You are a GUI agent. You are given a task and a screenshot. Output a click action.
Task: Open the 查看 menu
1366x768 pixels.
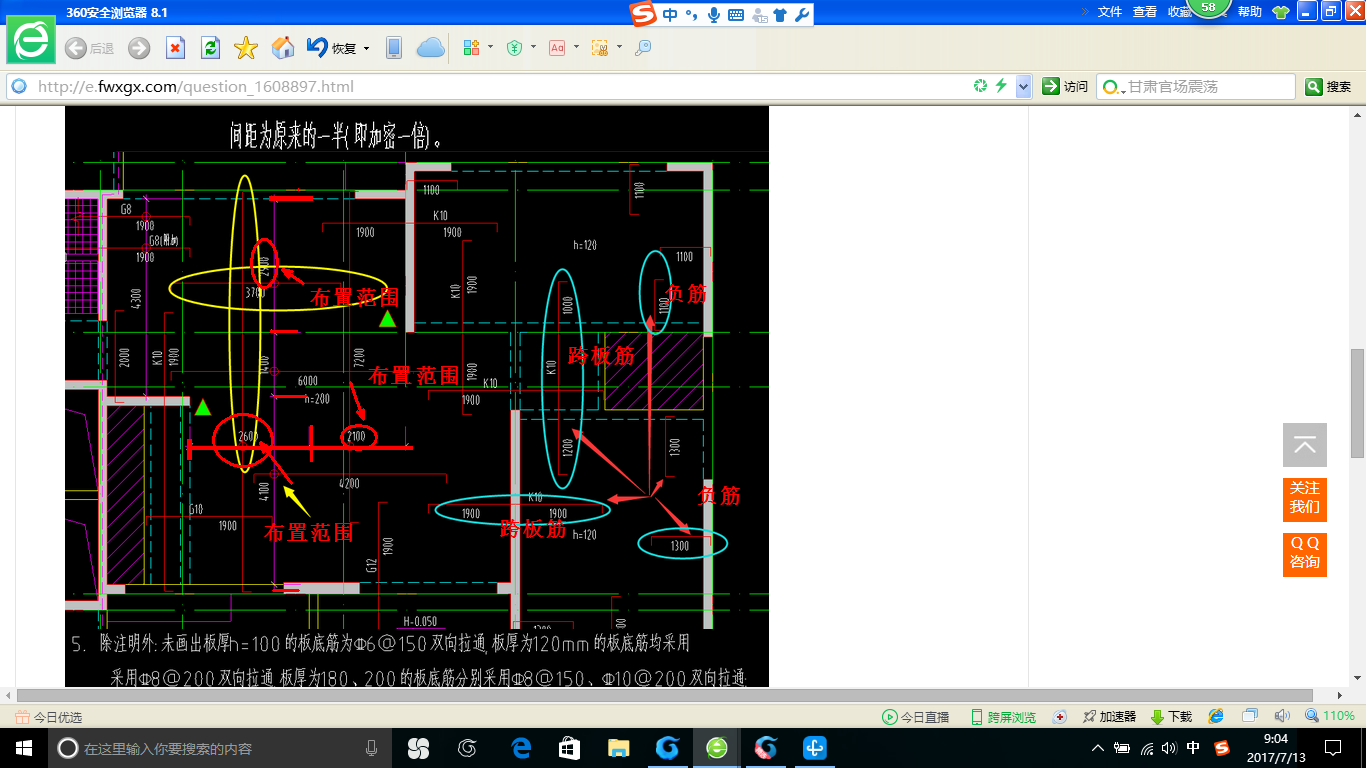(1145, 11)
